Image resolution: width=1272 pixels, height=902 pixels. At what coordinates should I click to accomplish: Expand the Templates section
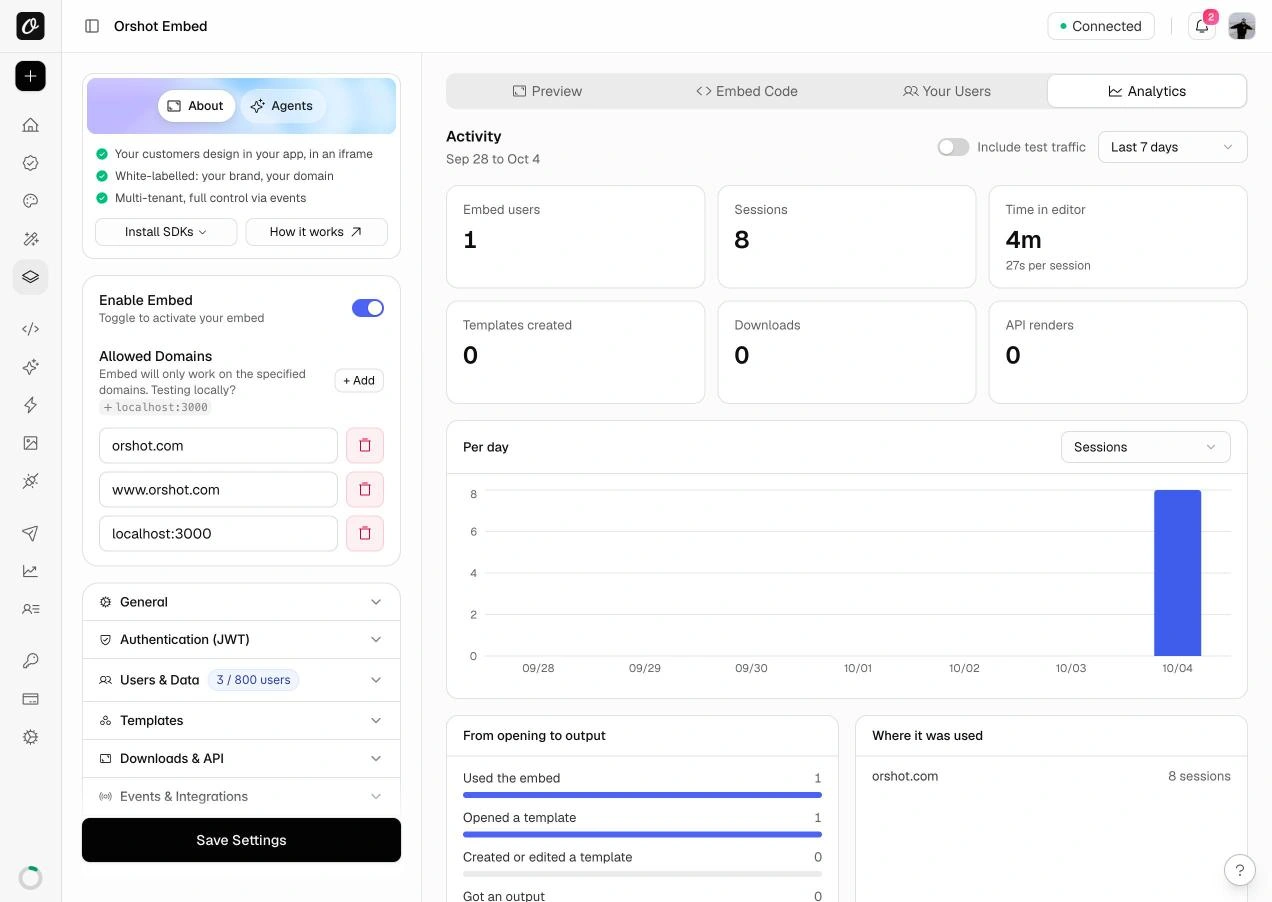[x=241, y=721]
